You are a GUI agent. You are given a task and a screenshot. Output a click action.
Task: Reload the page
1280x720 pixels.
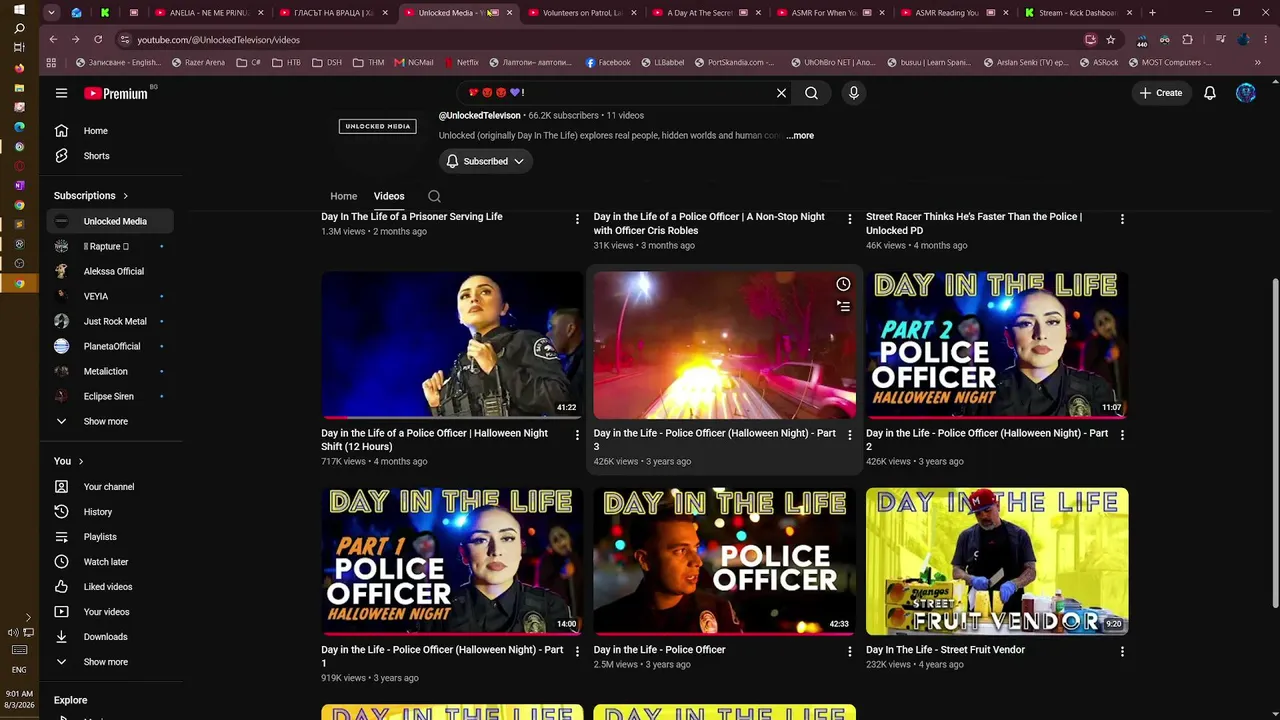coord(98,40)
